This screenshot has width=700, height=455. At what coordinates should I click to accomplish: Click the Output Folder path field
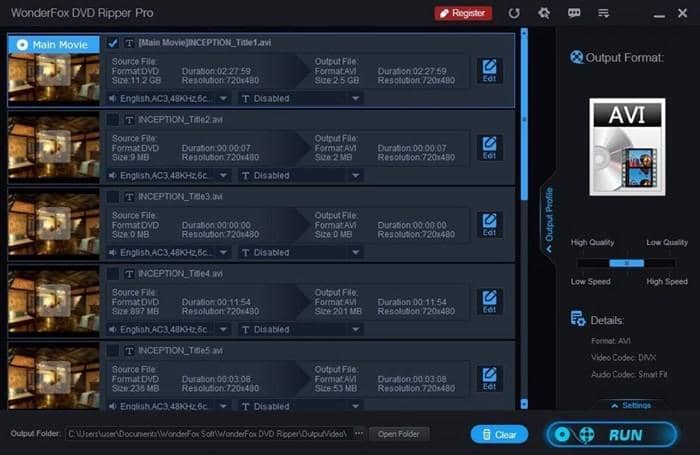208,434
